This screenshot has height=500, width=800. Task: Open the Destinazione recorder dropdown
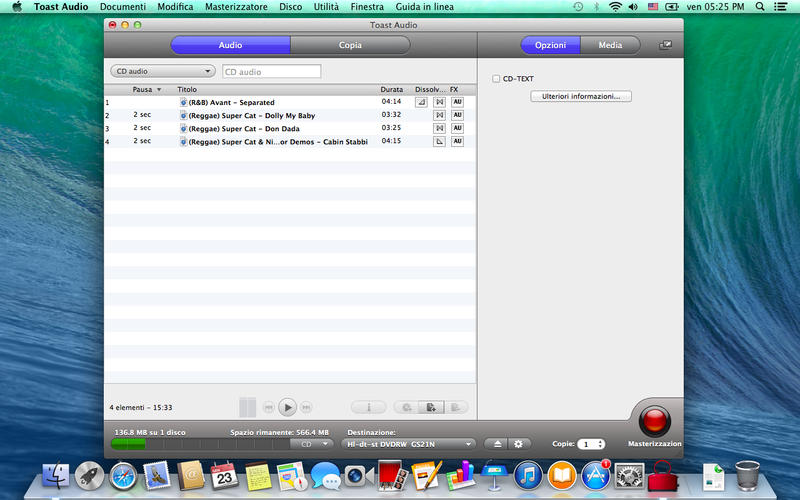408,444
